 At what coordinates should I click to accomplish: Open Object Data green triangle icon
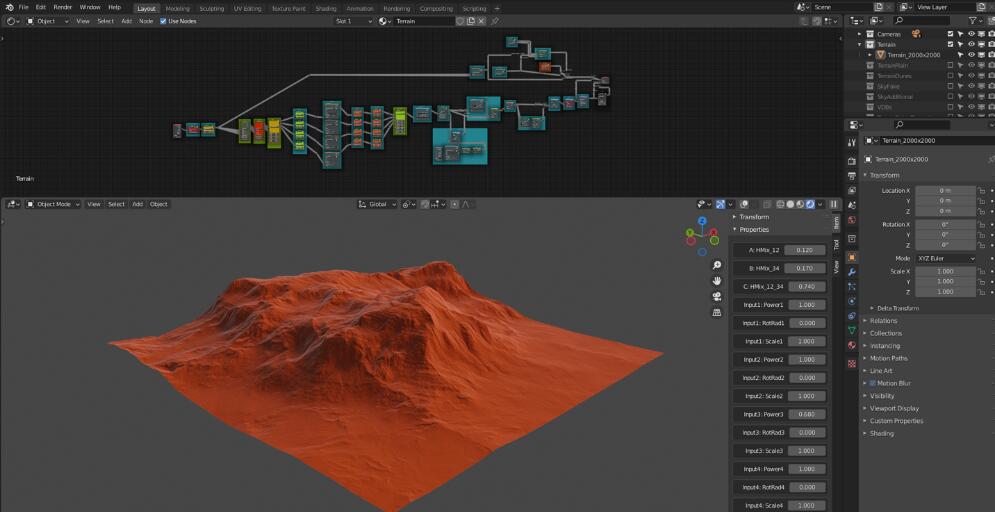(852, 330)
